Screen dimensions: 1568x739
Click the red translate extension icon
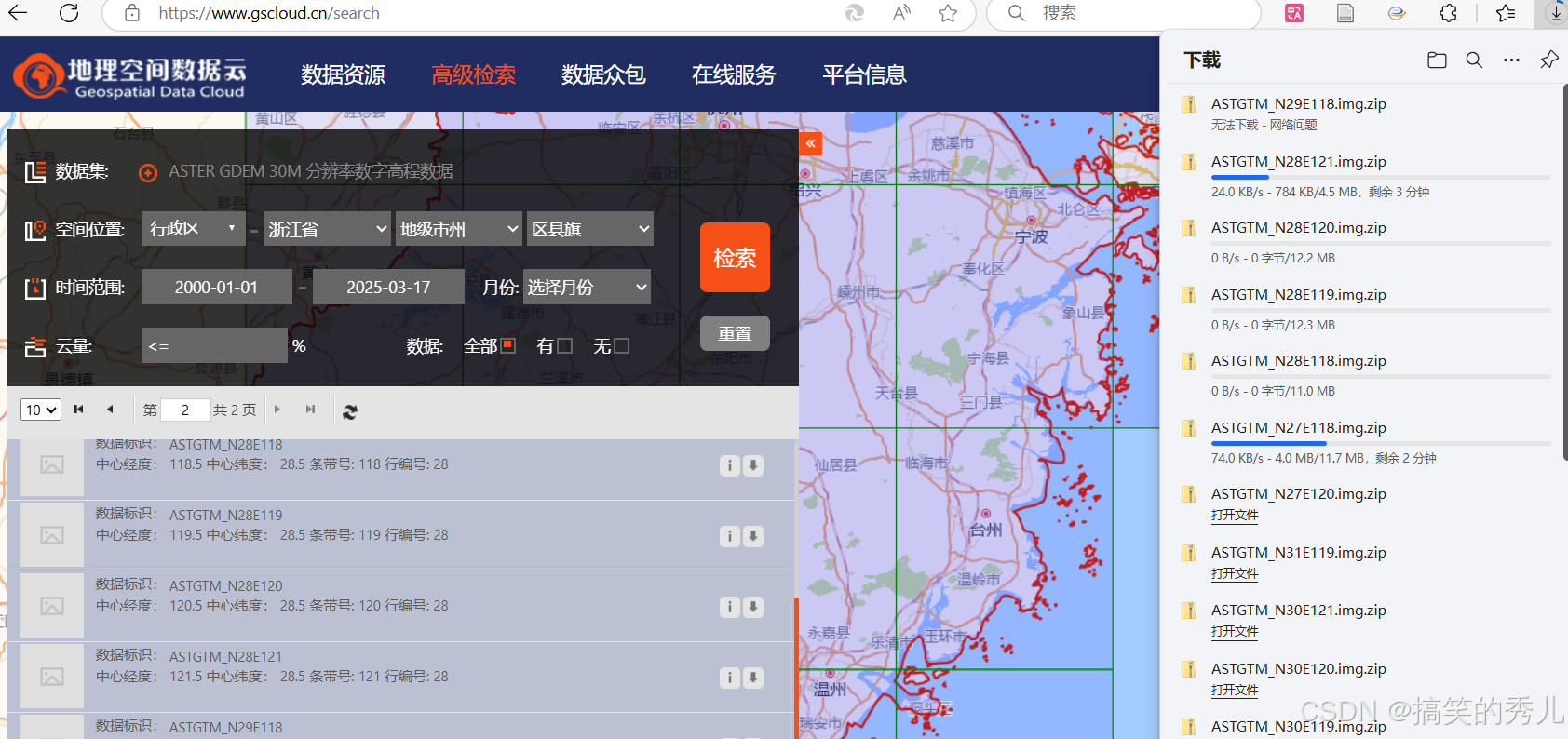pos(1294,13)
